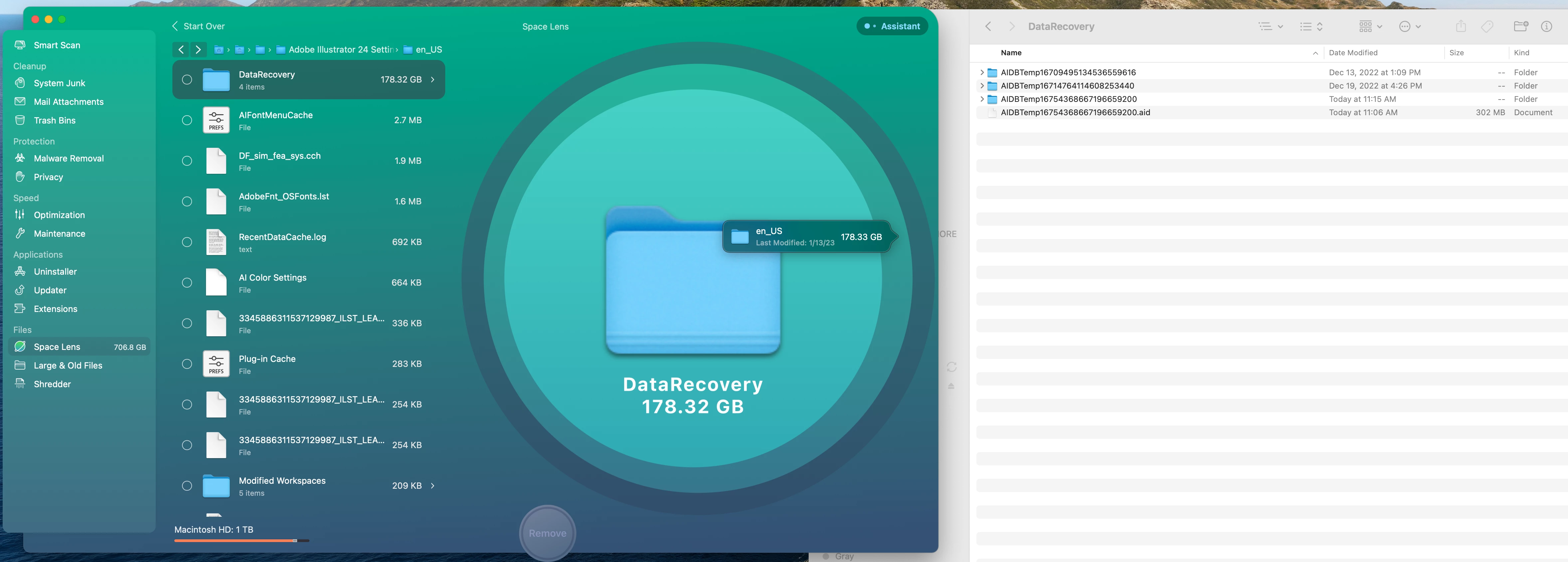Open the Assistant button
The height and width of the screenshot is (562, 1568).
(892, 26)
